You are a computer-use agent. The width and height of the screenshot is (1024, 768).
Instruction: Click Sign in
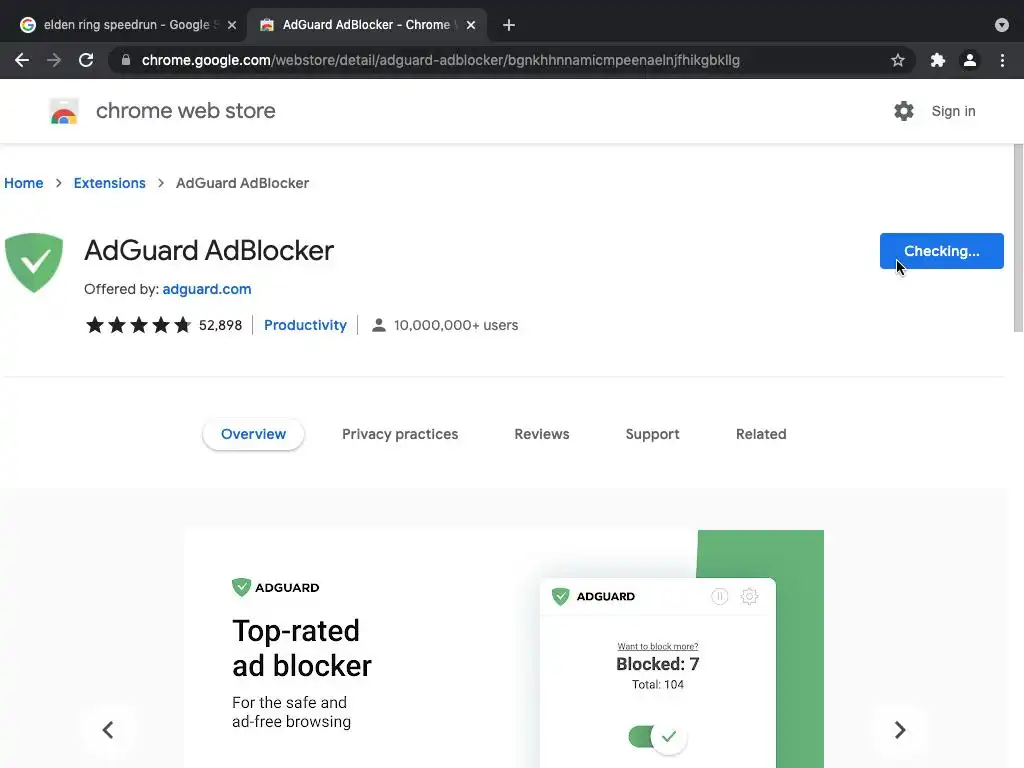tap(953, 111)
